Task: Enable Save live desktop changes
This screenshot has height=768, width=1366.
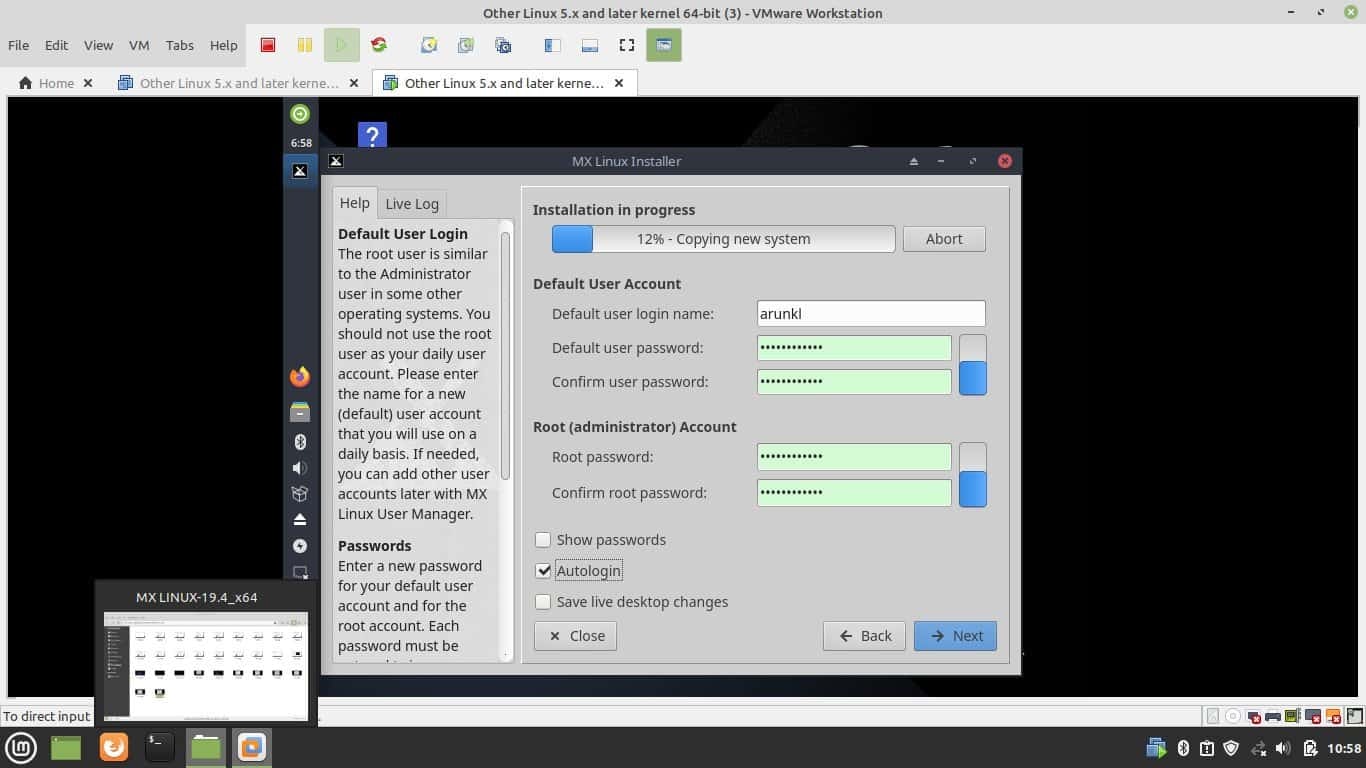Action: click(543, 602)
